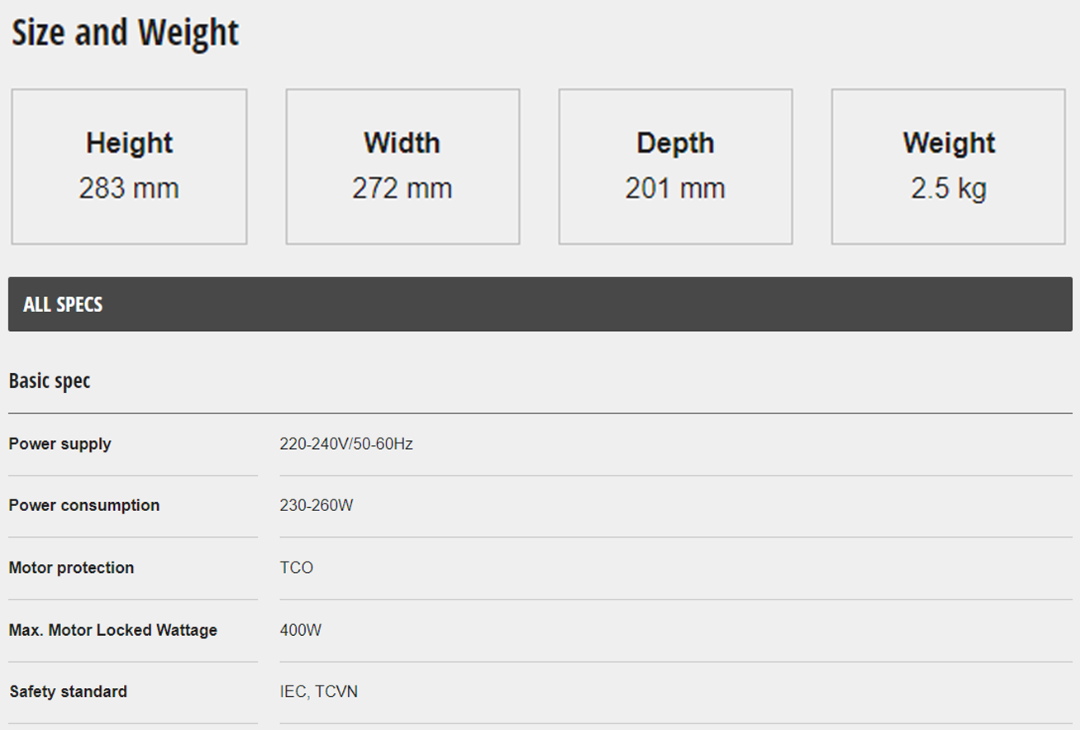Select the Depth label in the dimension card
This screenshot has height=730, width=1080.
675,143
